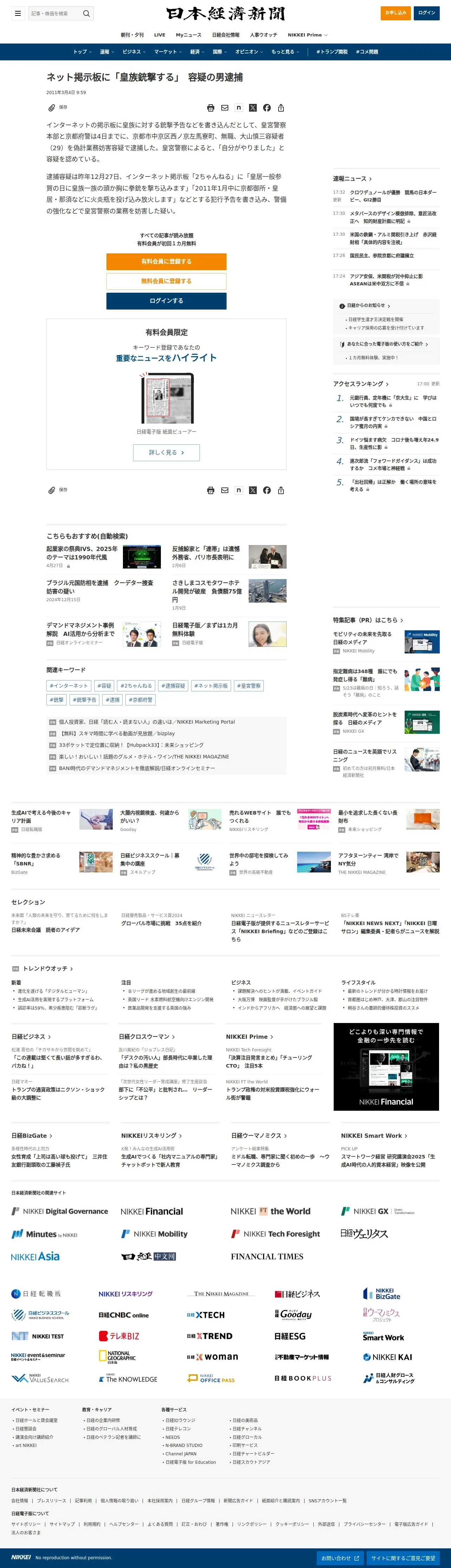
Task: Expand the マーケット nav dropdown
Action: click(x=168, y=52)
